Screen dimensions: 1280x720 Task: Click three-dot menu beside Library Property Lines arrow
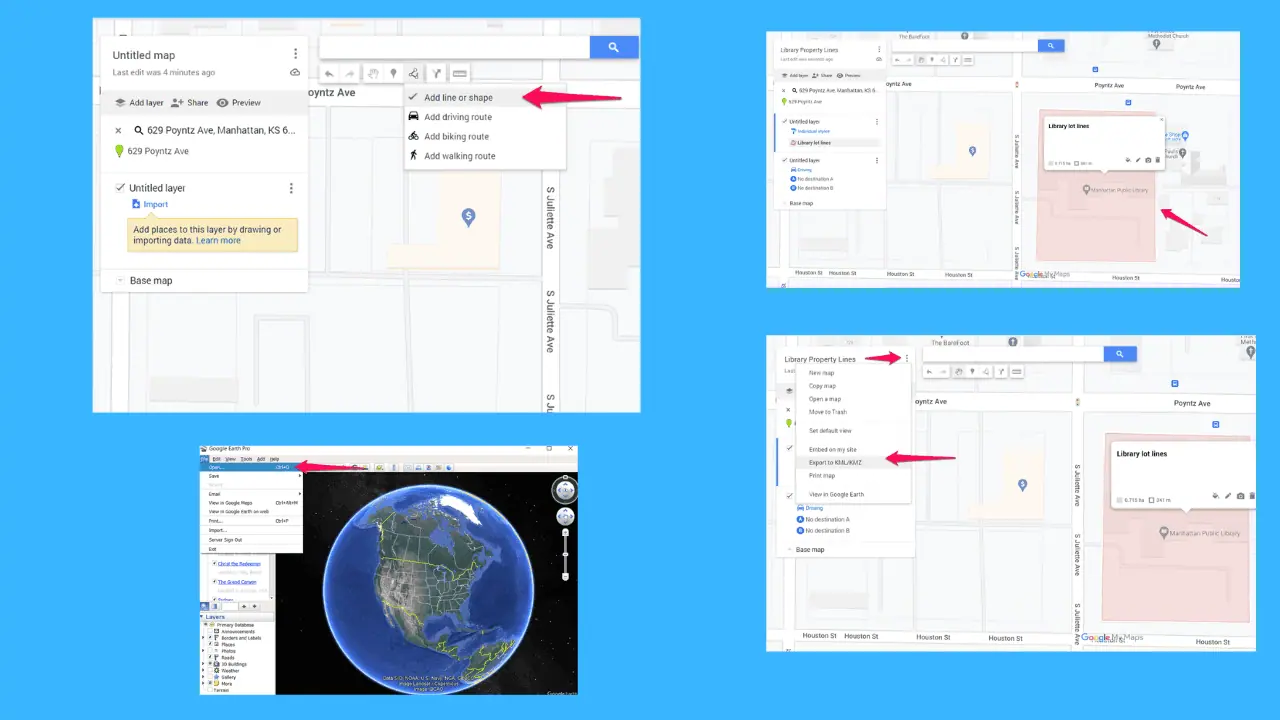click(907, 358)
